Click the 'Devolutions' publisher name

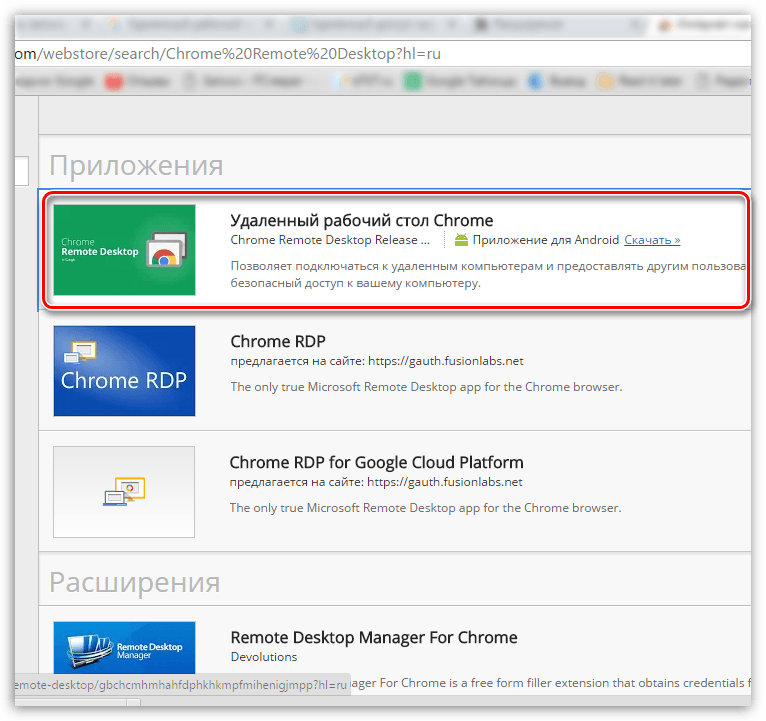point(264,657)
